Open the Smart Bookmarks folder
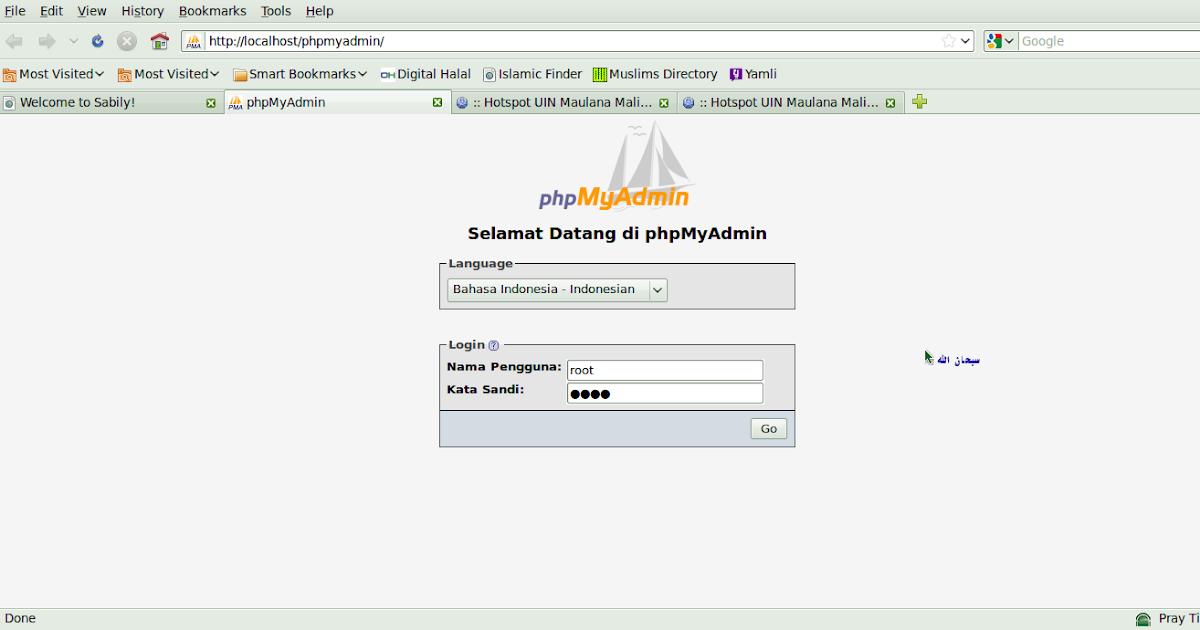 300,74
